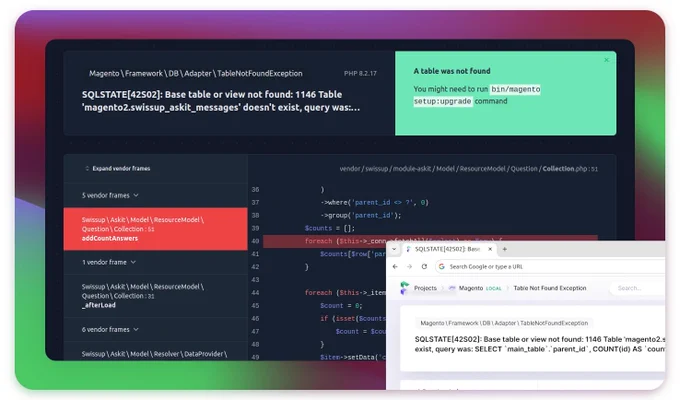Click the PHP 8.2.17 version label
Screen dimensions: 680x400
tap(360, 73)
